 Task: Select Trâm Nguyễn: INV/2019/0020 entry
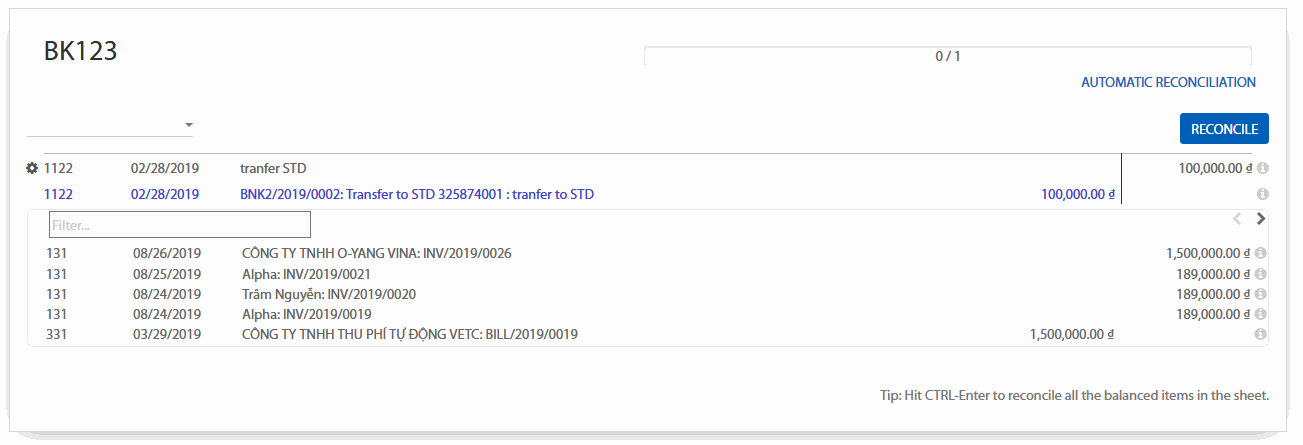329,294
